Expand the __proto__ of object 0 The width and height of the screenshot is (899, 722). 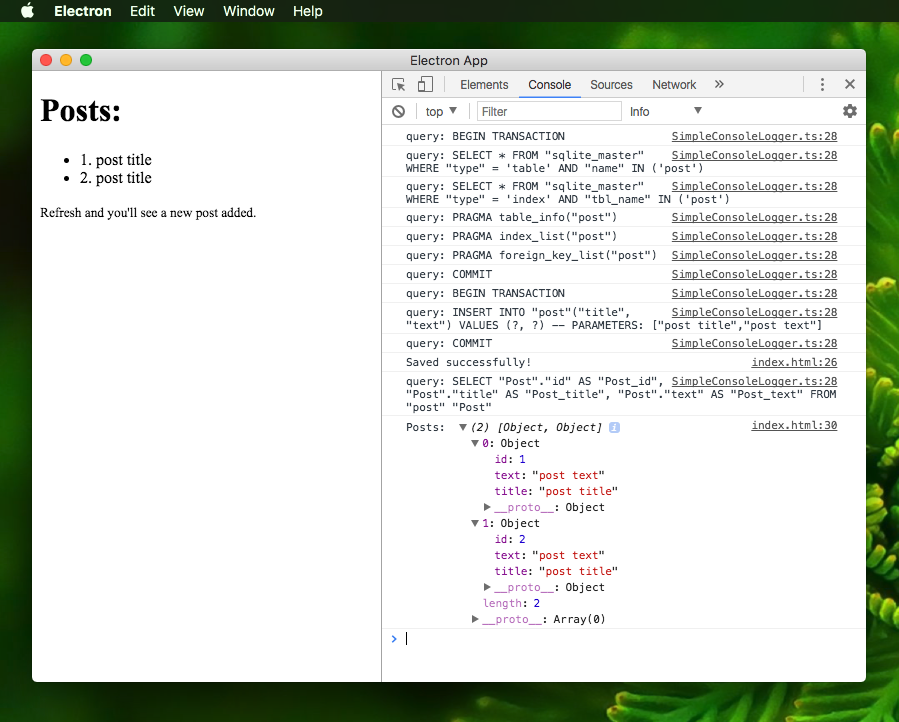click(x=487, y=507)
